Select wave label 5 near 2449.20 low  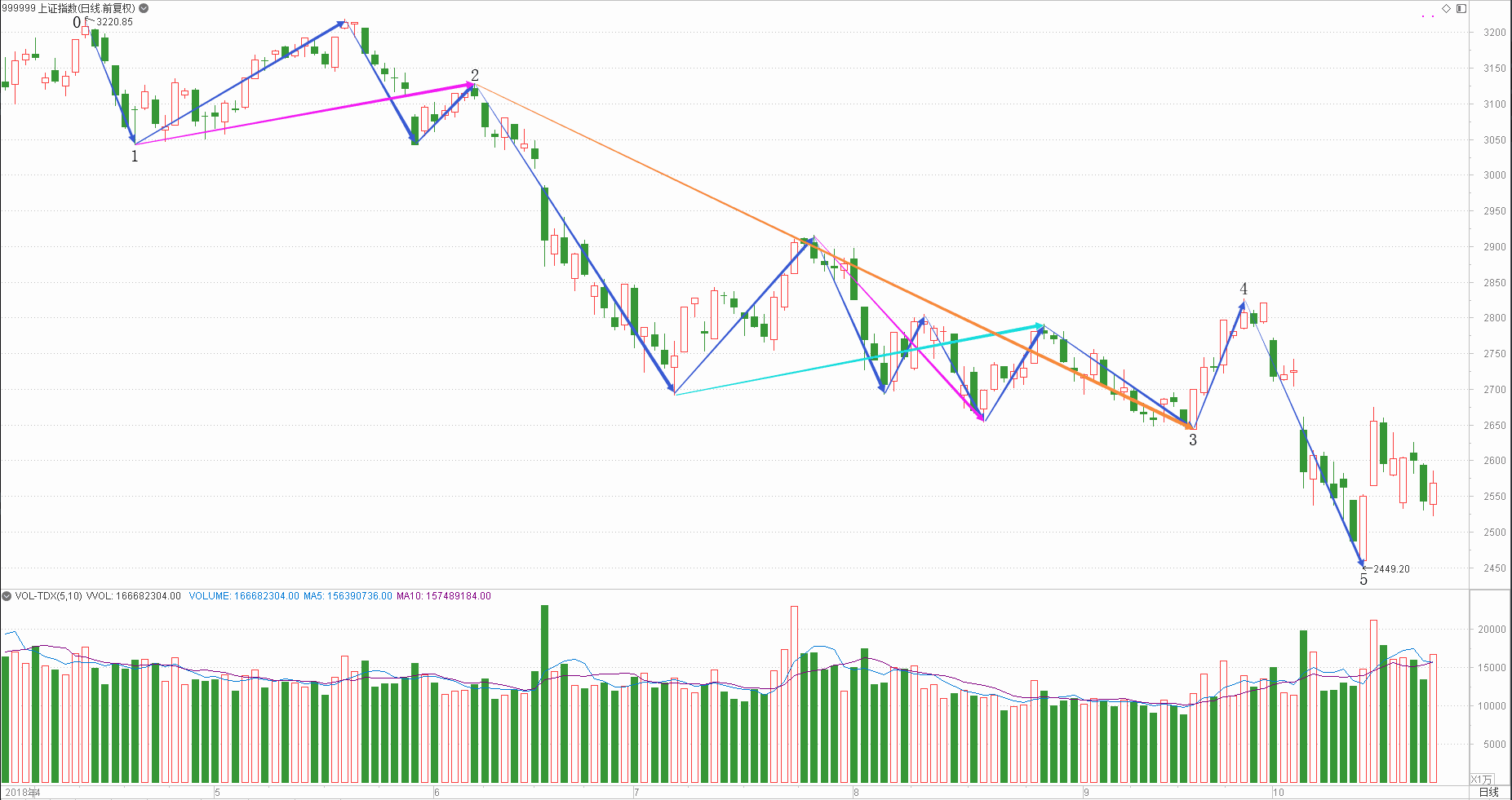point(1363,580)
